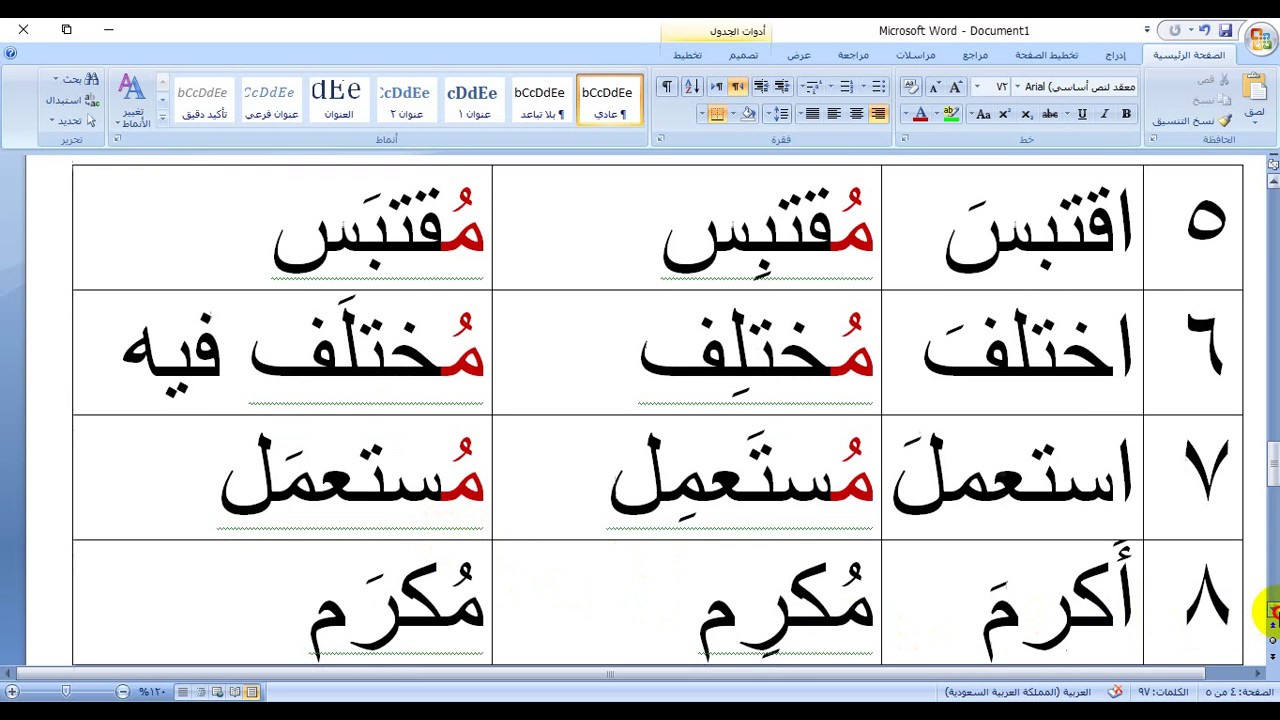Open the Review tab (مراجعة)
This screenshot has width=1280, height=720.
click(853, 55)
